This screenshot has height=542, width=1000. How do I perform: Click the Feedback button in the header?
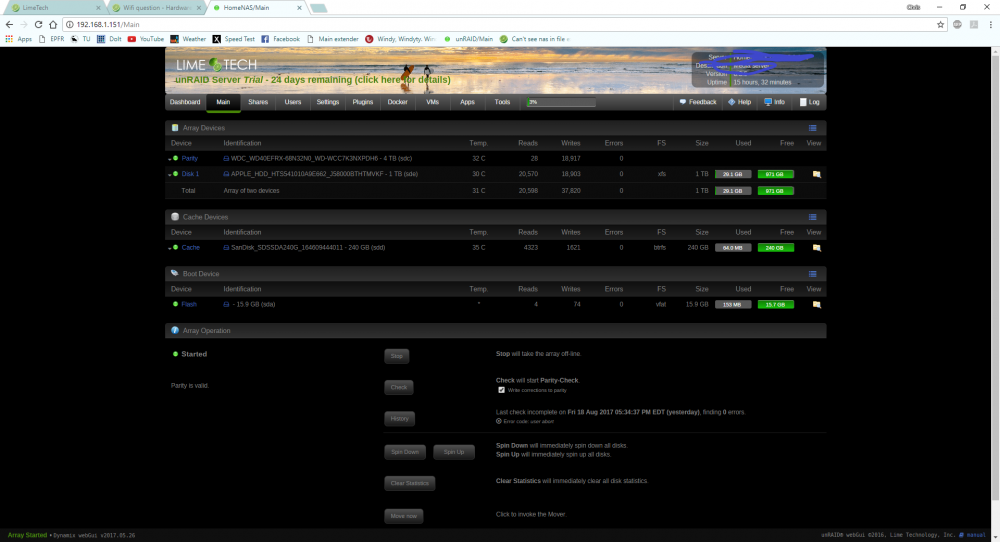(x=698, y=102)
